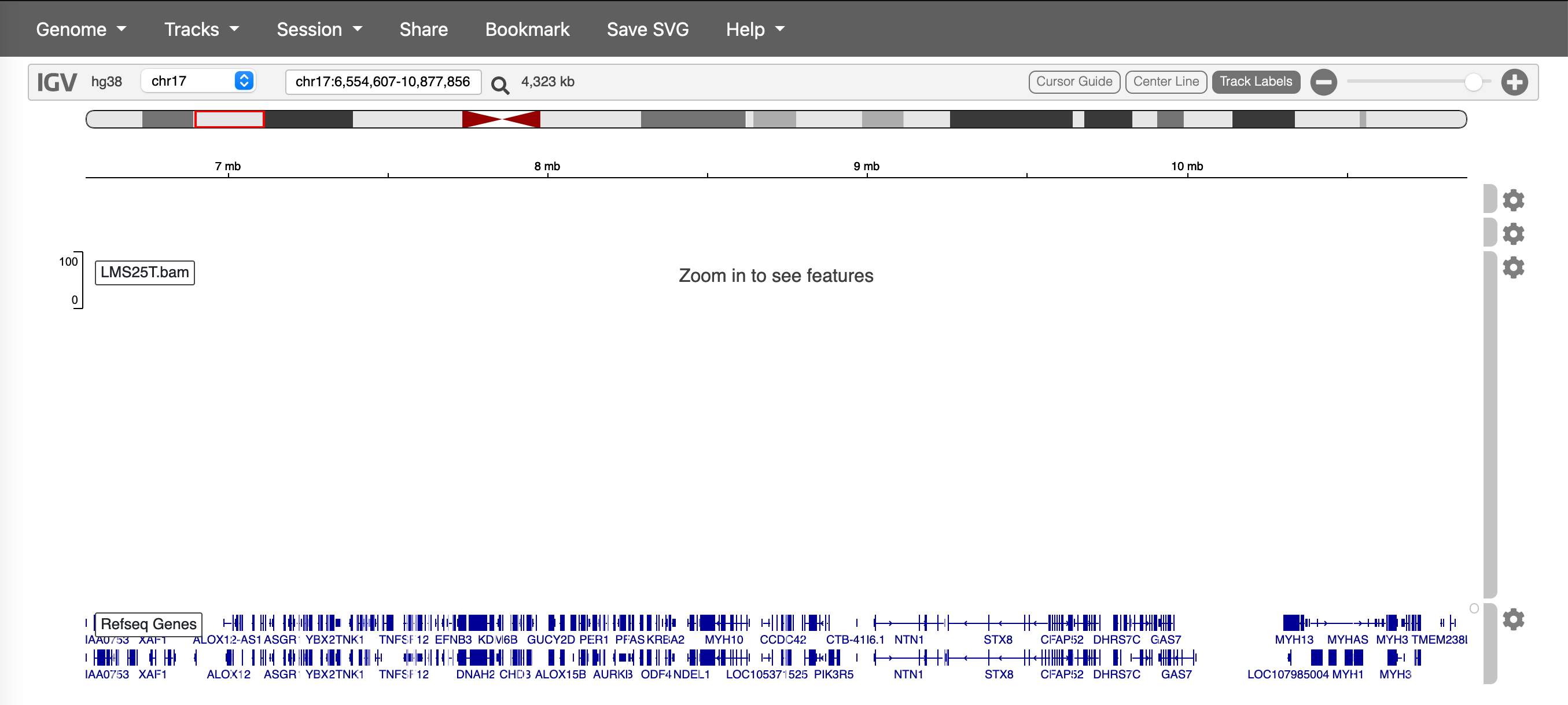
Task: Open the Help menu
Action: coord(755,29)
